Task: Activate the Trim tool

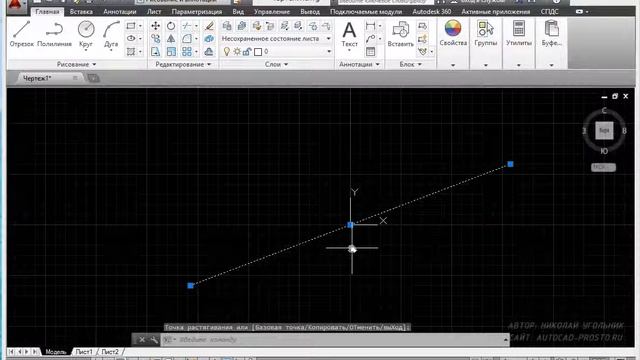Action: tap(187, 26)
